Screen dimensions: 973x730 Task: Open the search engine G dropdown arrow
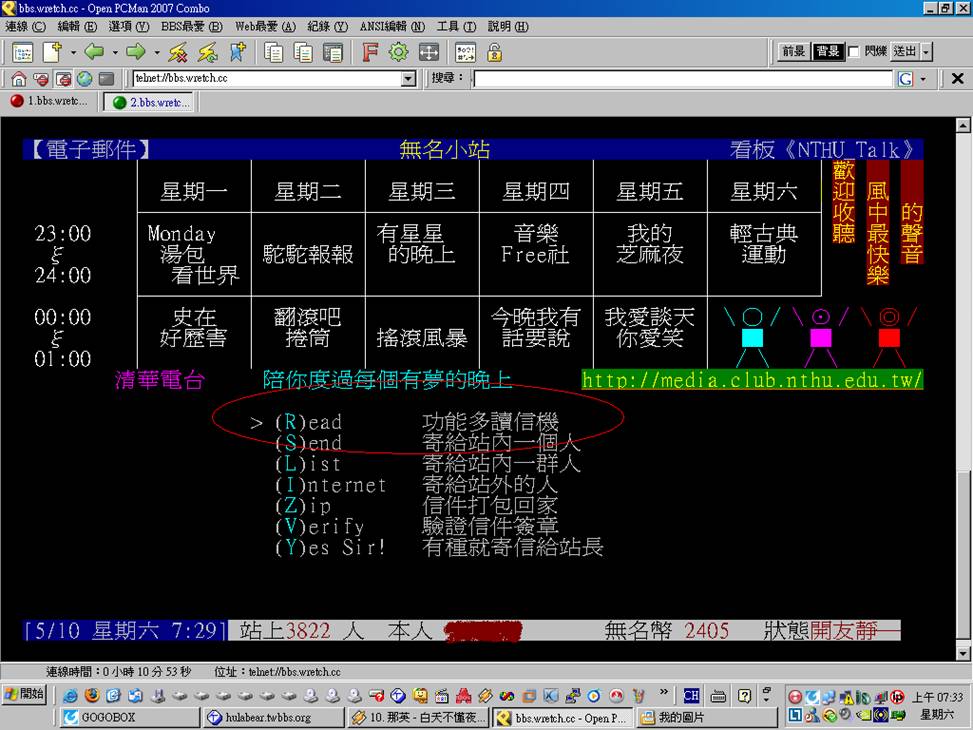point(923,79)
